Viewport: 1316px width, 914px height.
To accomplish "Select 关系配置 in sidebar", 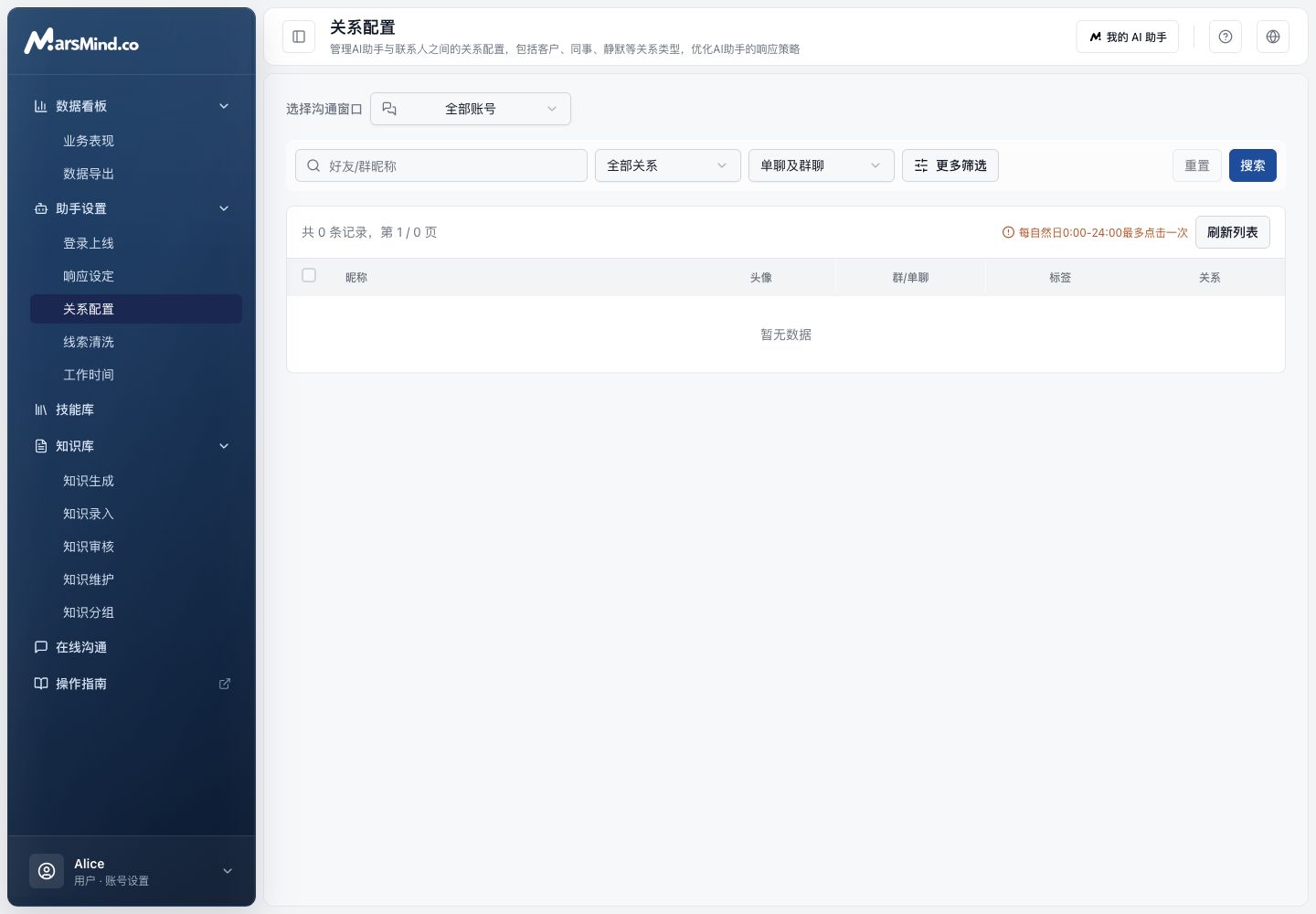I will tap(136, 309).
